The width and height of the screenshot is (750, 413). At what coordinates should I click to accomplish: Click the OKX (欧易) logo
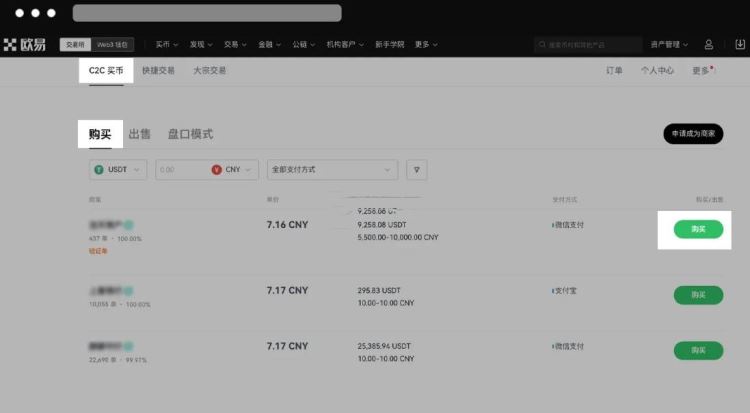coord(25,45)
